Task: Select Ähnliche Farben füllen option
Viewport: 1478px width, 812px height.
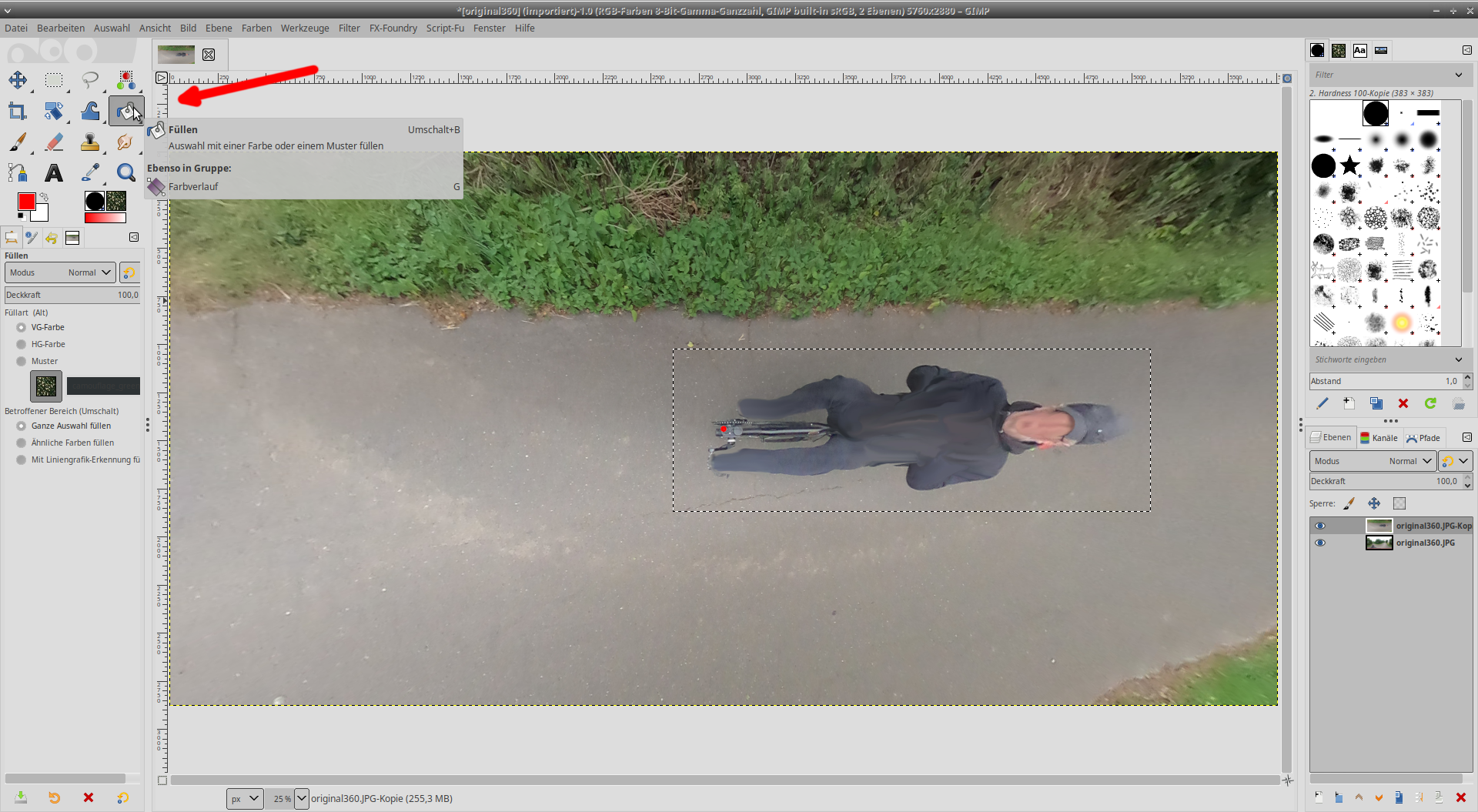Action: click(x=22, y=443)
